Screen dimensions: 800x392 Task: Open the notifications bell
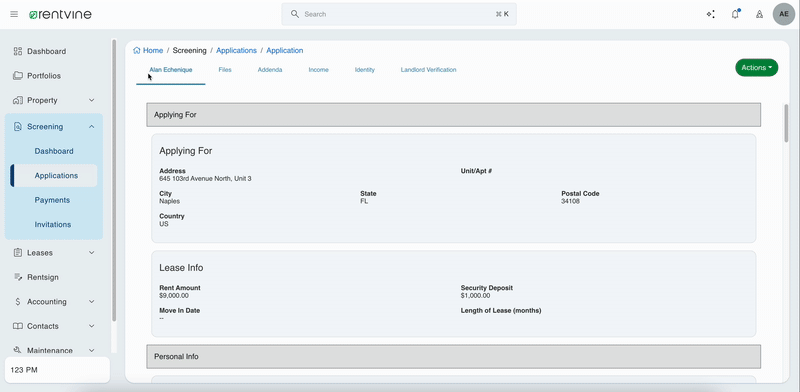[x=735, y=14]
